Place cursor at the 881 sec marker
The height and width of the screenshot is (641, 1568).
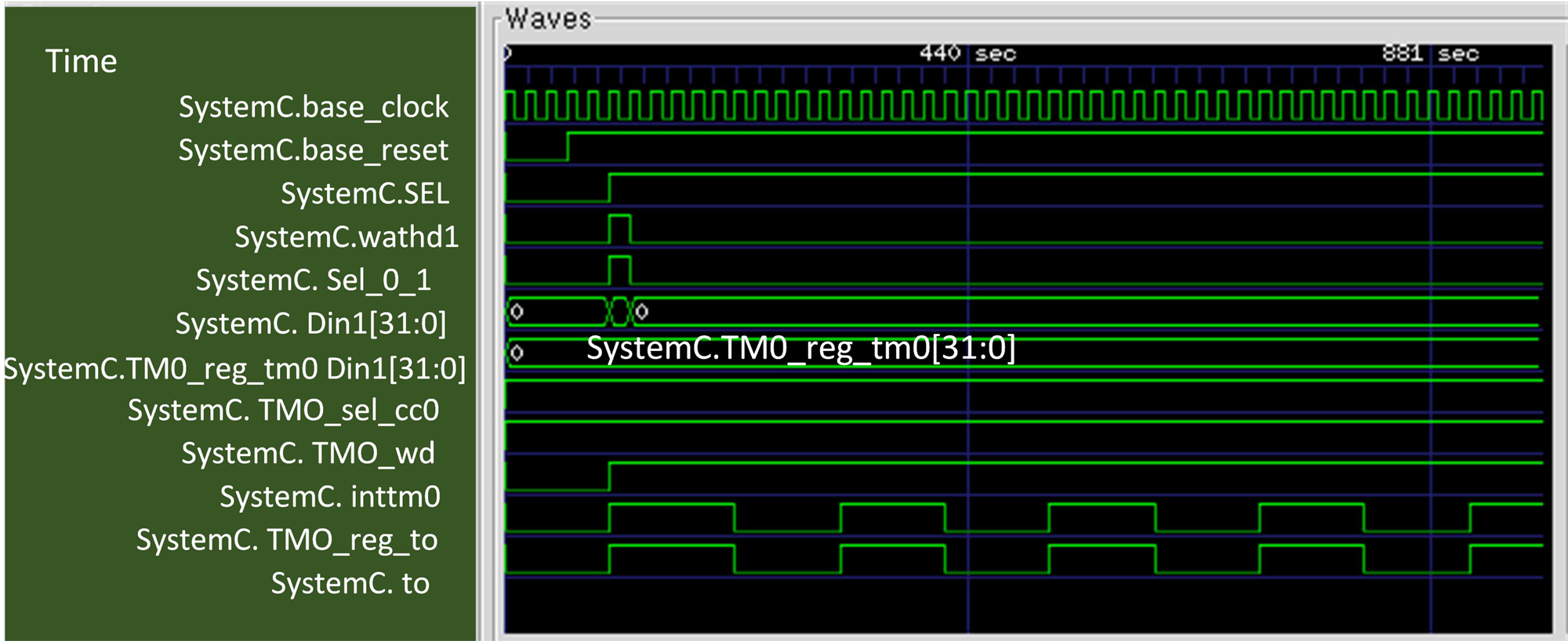(1430, 54)
